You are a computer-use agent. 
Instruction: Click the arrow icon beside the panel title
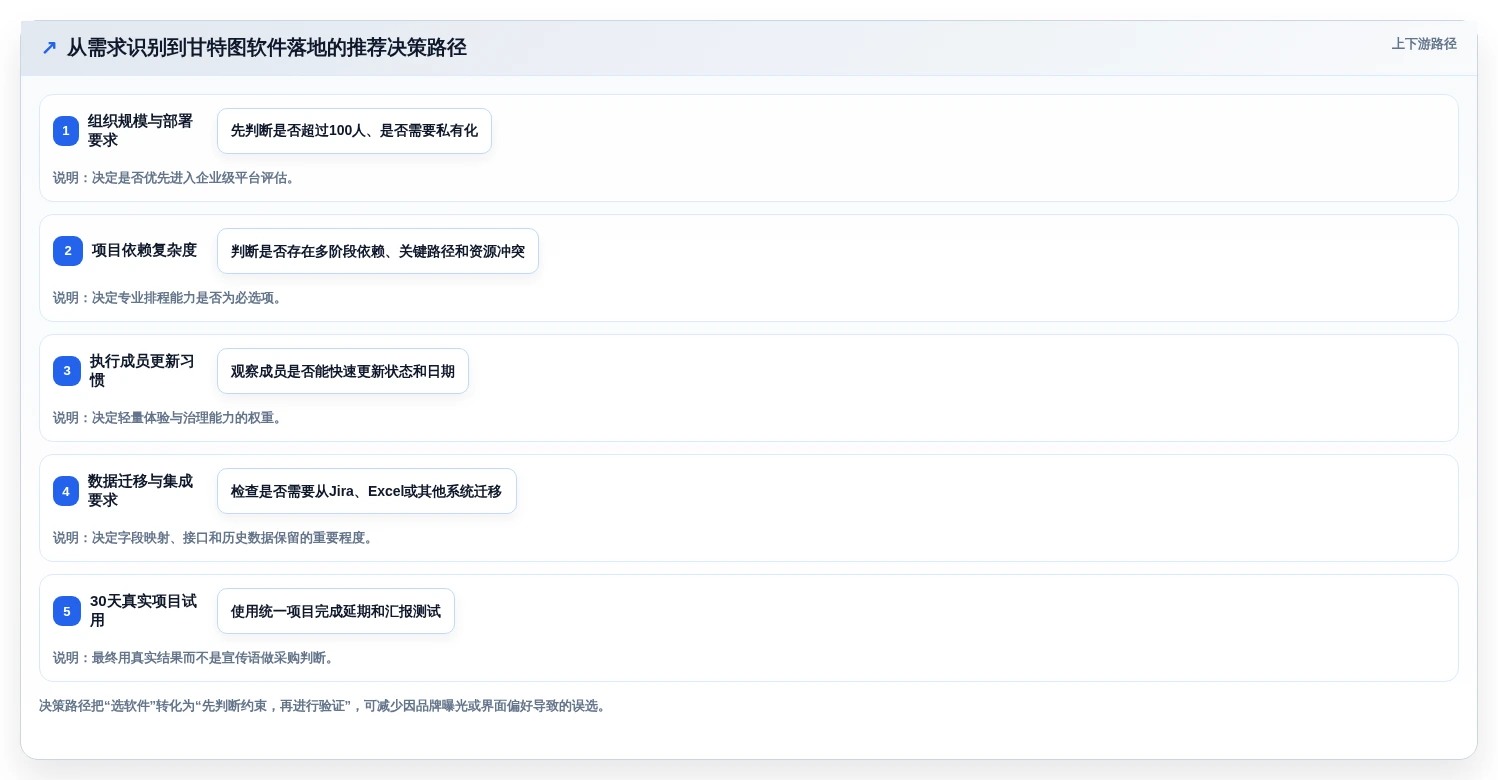pos(49,48)
